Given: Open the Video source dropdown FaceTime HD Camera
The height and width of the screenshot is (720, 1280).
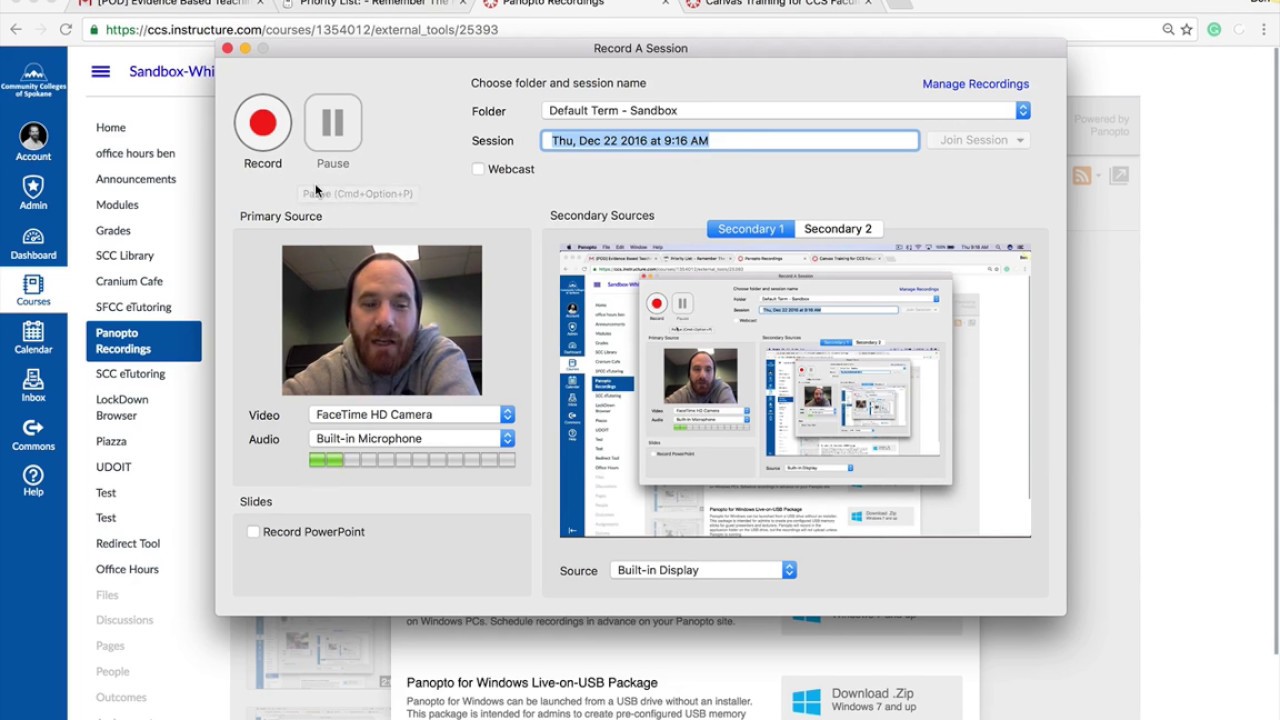Looking at the screenshot, I should (x=412, y=414).
